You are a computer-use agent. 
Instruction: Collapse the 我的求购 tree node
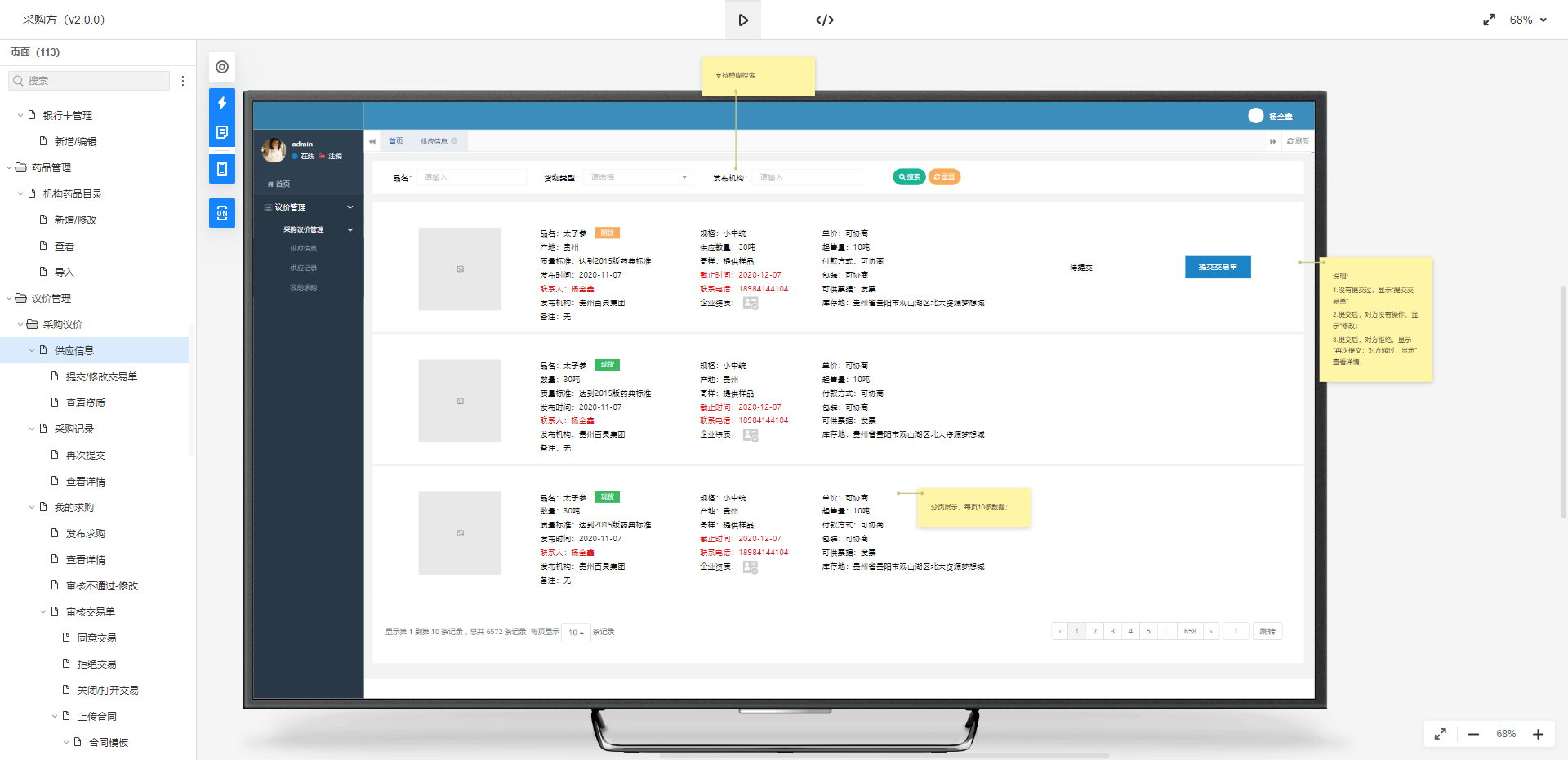pos(32,507)
